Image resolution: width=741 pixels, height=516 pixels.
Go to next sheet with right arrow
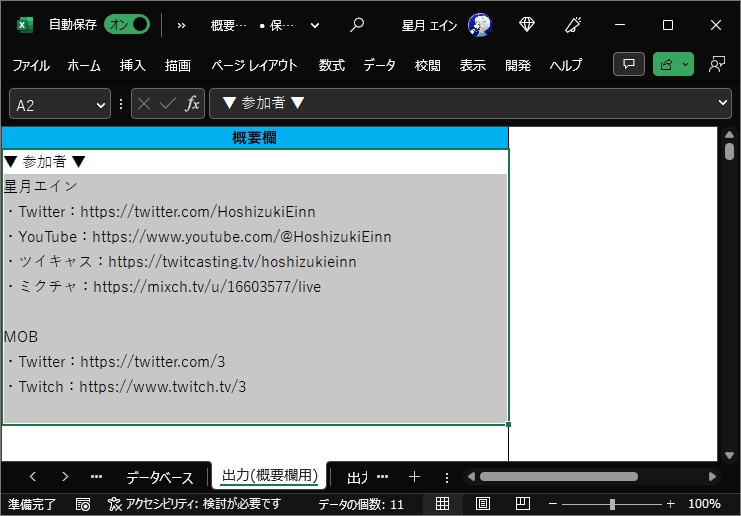[65, 476]
